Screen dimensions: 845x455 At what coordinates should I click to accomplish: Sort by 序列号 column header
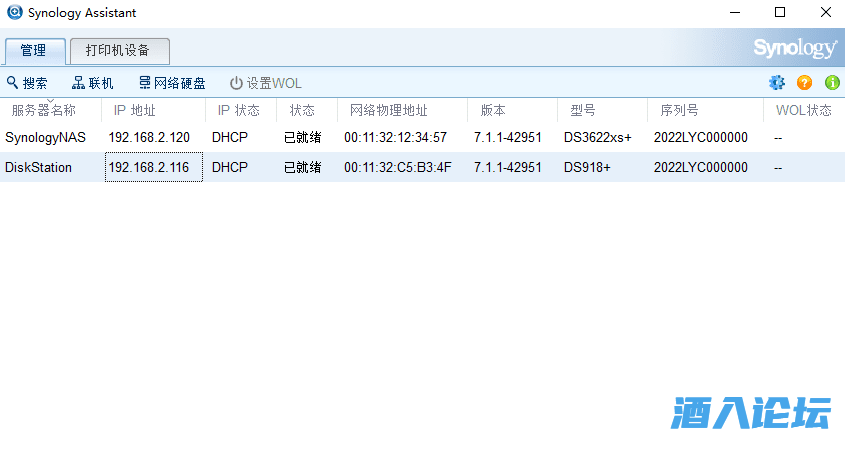[705, 111]
